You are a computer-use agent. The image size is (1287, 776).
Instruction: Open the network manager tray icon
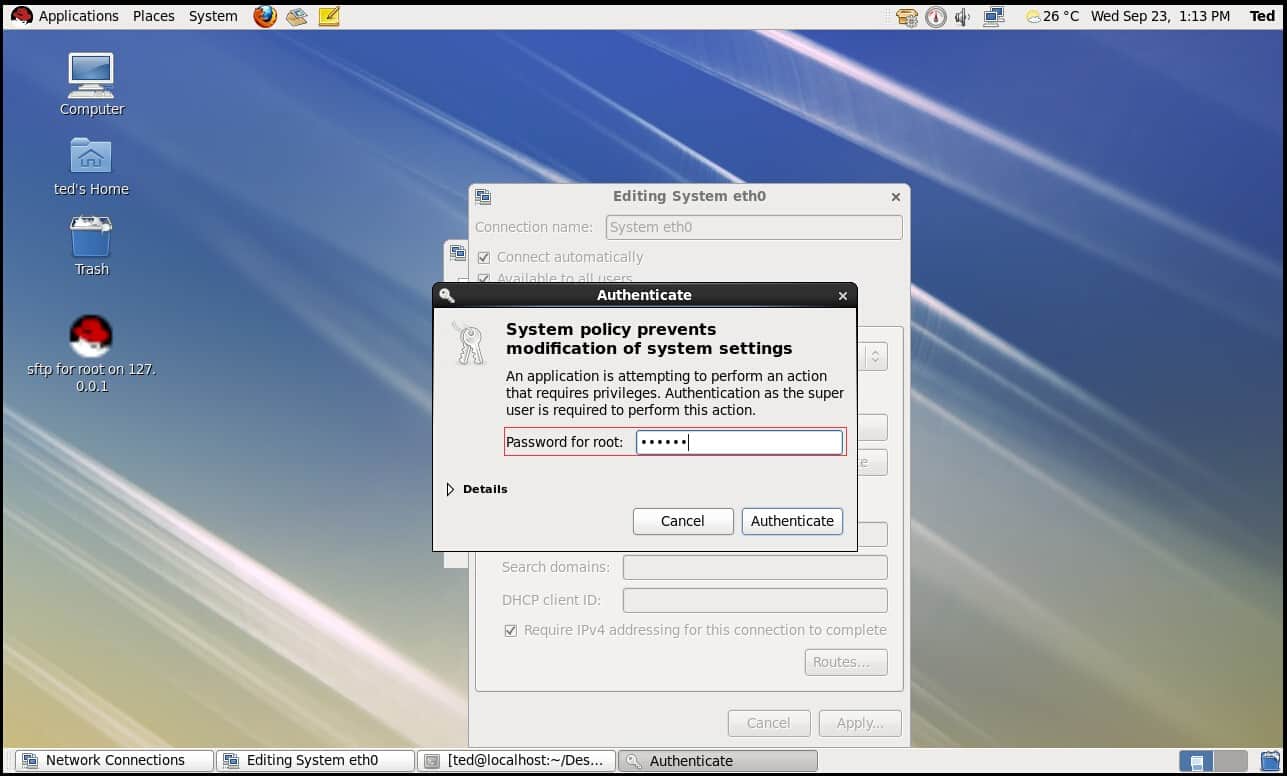click(x=993, y=16)
